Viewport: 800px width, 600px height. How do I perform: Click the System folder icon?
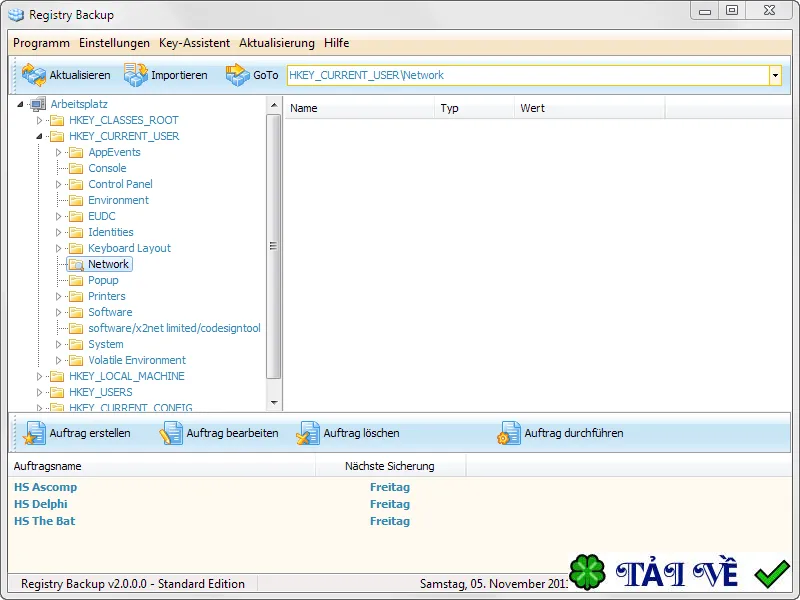76,344
